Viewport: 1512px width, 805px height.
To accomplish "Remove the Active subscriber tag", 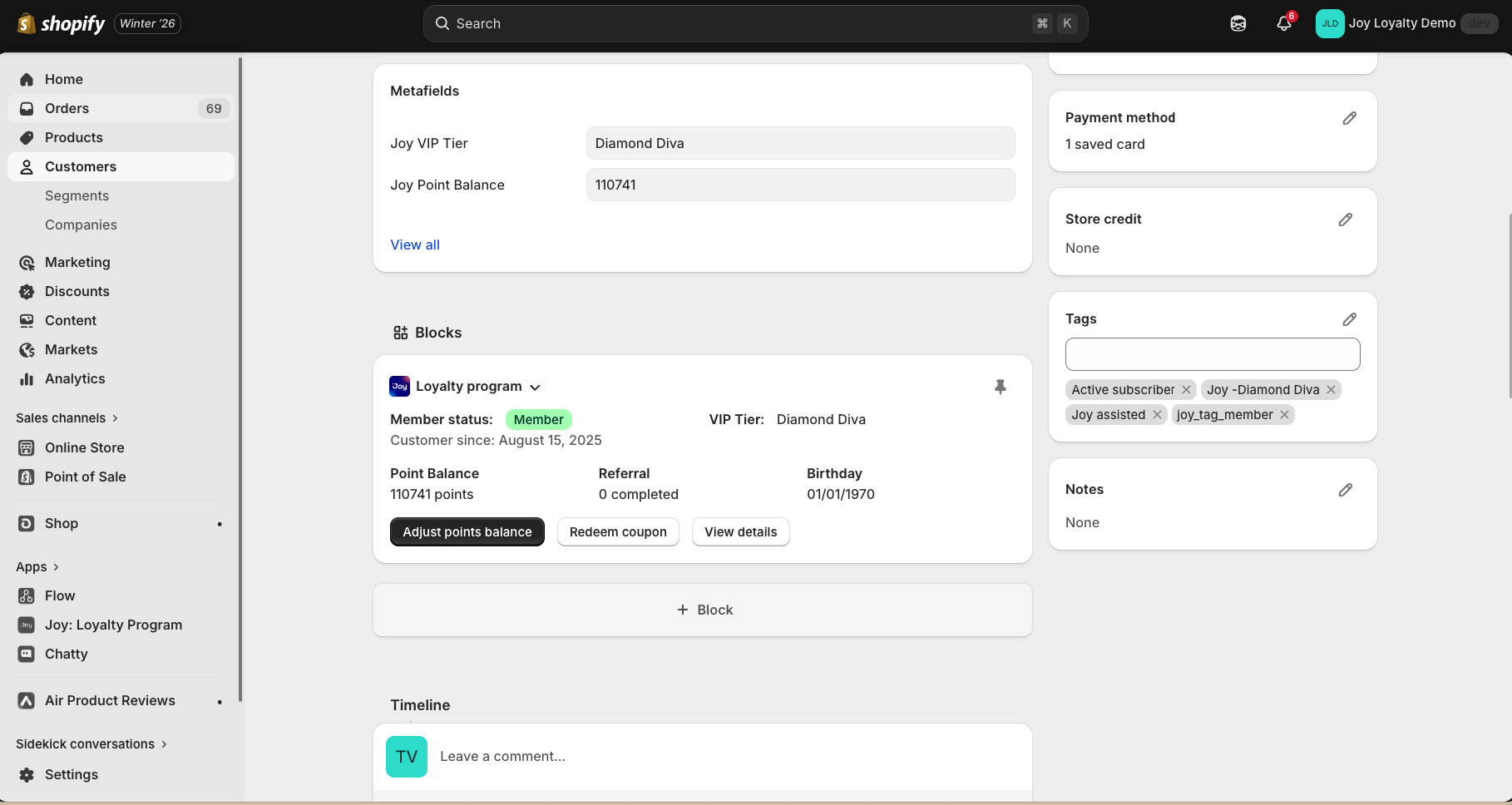I will click(1186, 390).
